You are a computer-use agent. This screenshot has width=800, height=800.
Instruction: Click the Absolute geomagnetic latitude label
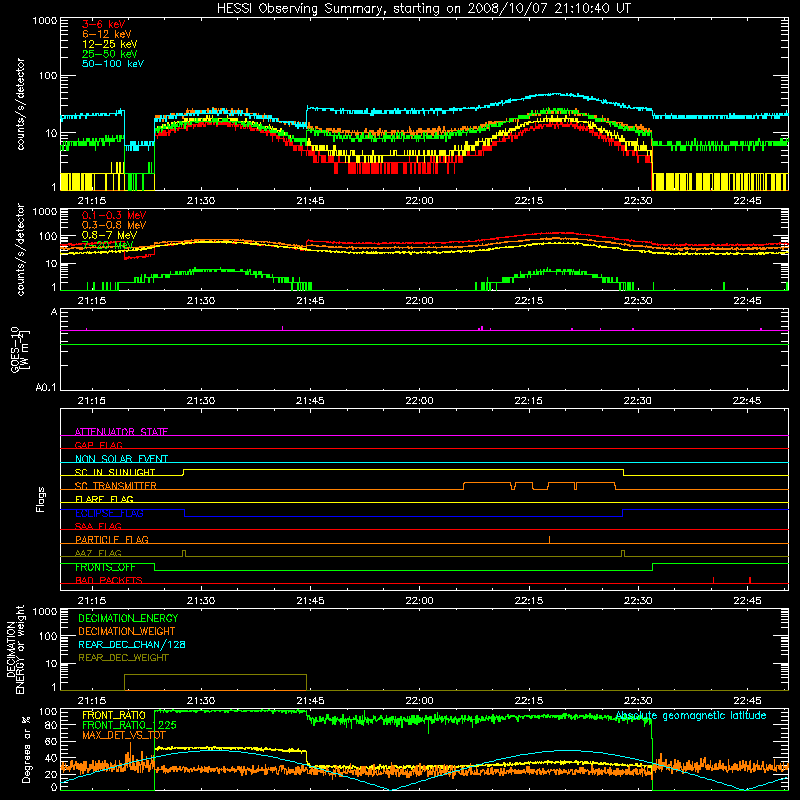tap(691, 716)
